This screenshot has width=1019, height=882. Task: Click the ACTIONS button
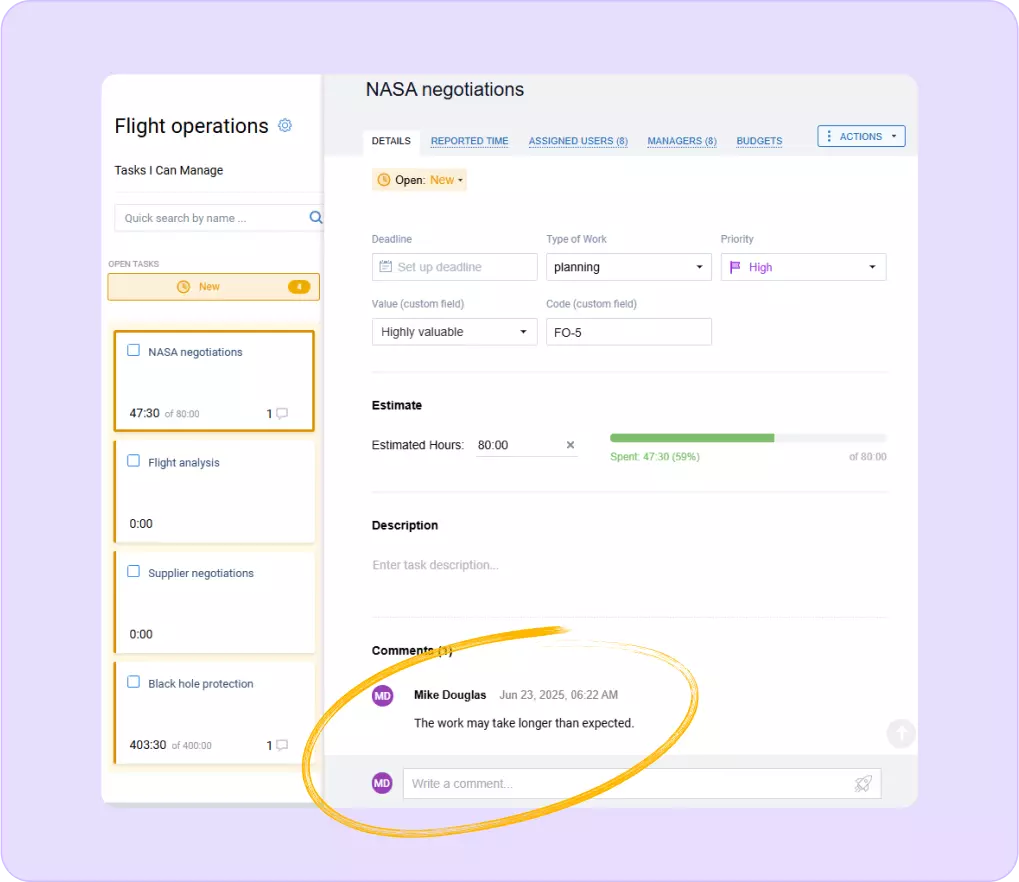(x=860, y=135)
